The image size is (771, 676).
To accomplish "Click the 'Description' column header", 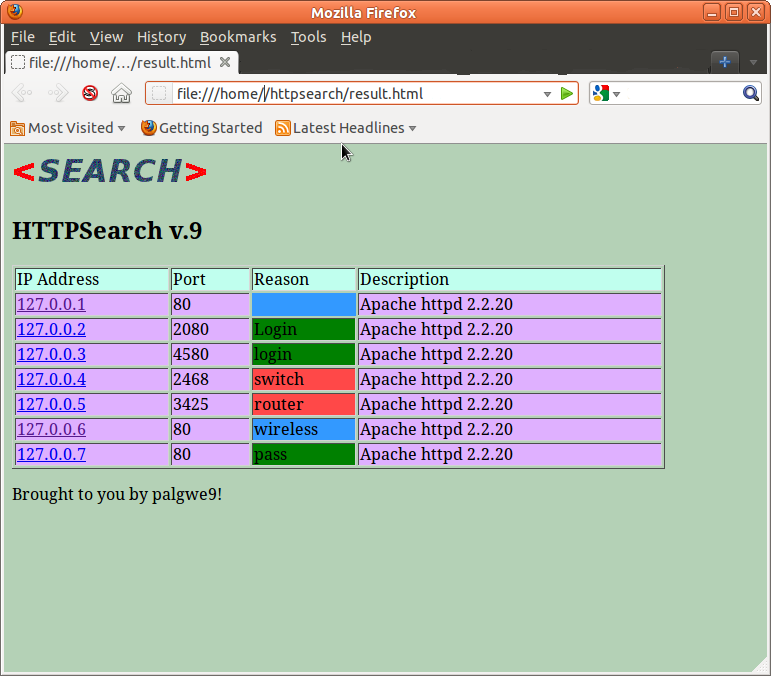I will pyautogui.click(x=509, y=279).
